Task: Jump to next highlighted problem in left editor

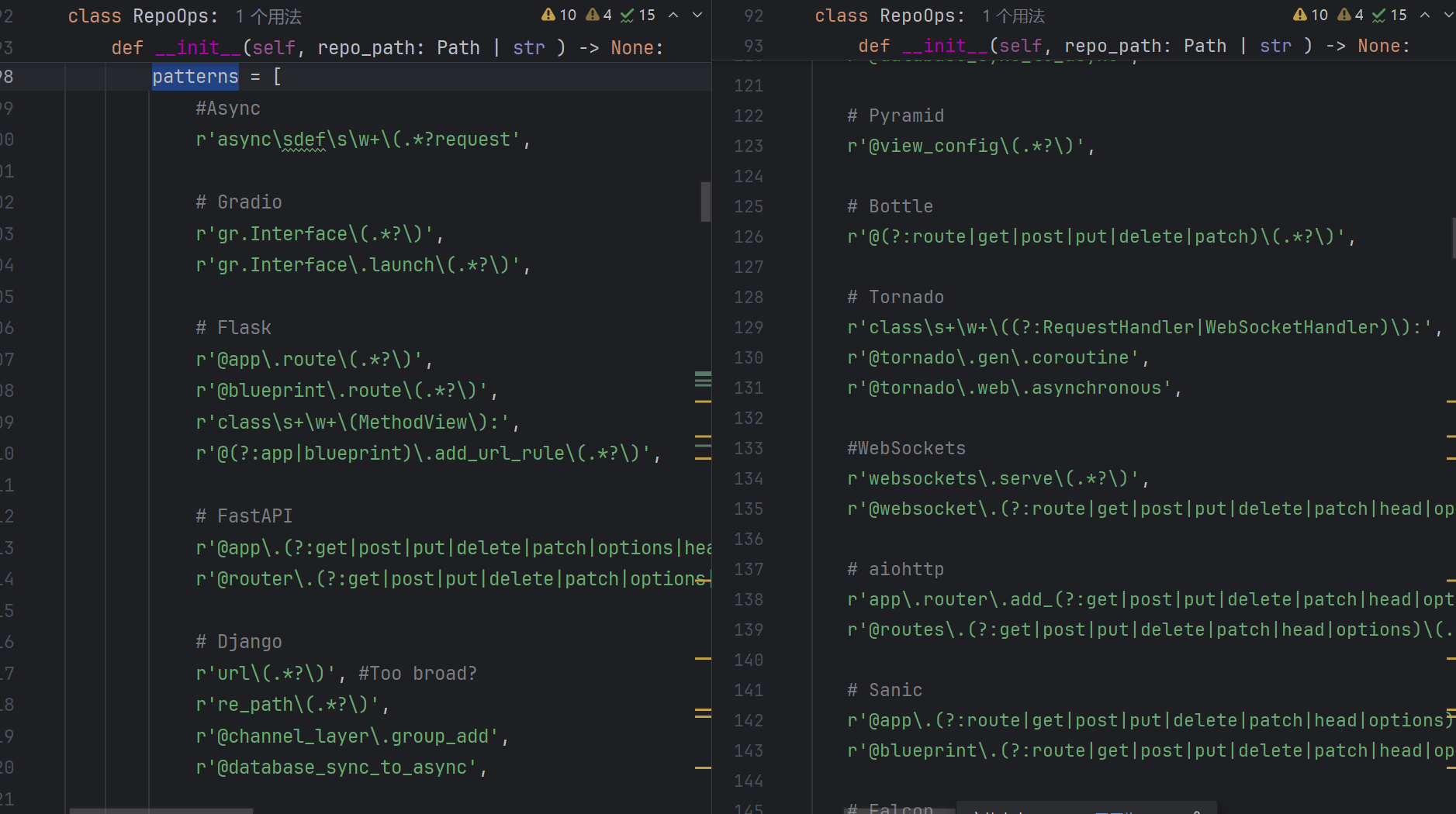Action: click(697, 15)
